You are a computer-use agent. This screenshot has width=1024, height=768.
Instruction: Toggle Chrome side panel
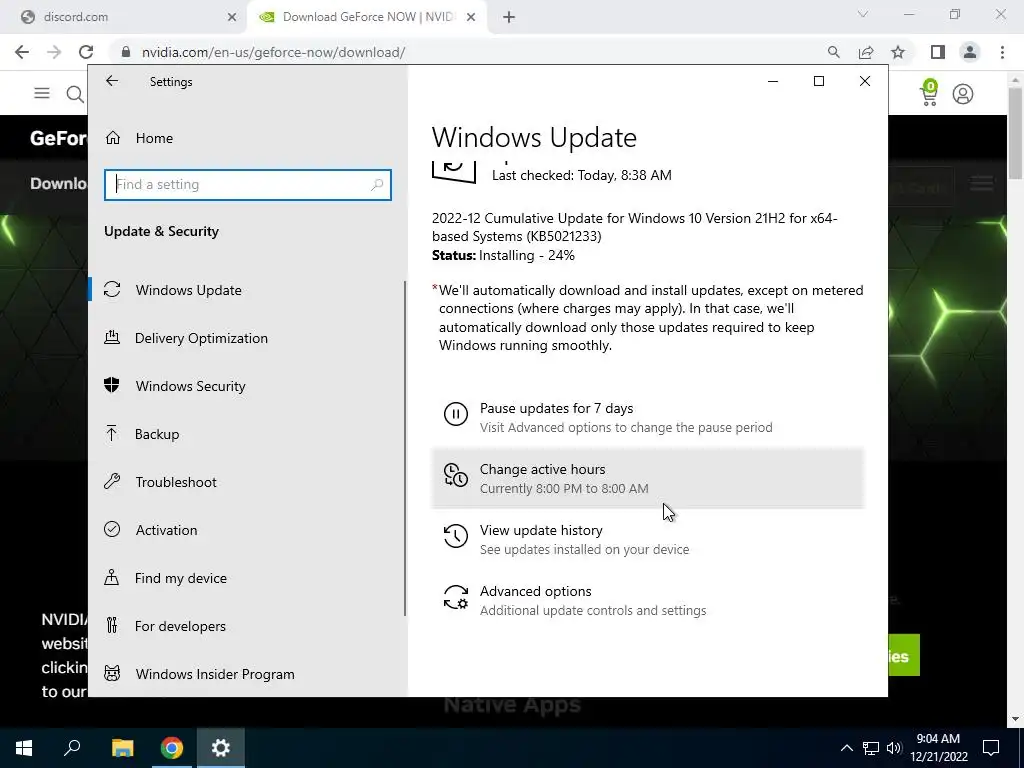tap(938, 52)
